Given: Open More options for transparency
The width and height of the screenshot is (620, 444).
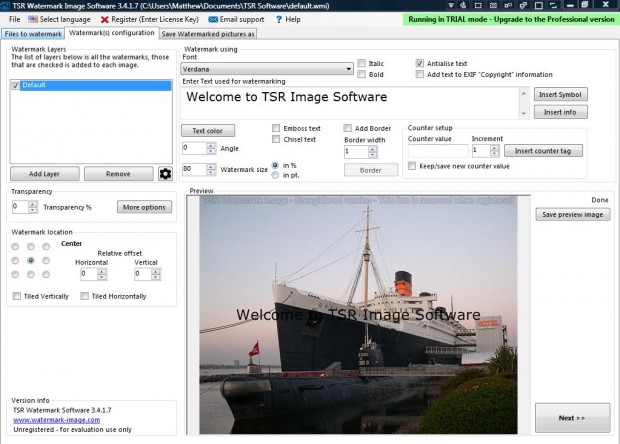Looking at the screenshot, I should tap(144, 207).
